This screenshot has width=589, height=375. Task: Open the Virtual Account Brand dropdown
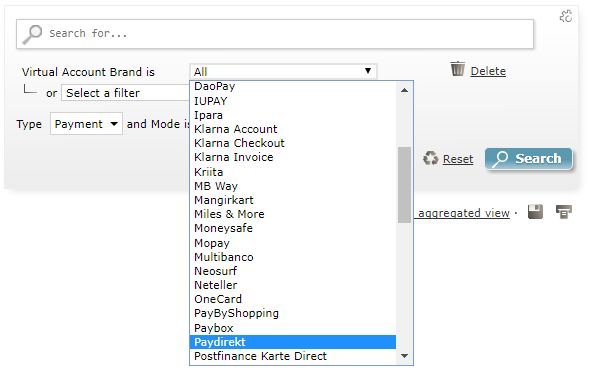pyautogui.click(x=283, y=71)
